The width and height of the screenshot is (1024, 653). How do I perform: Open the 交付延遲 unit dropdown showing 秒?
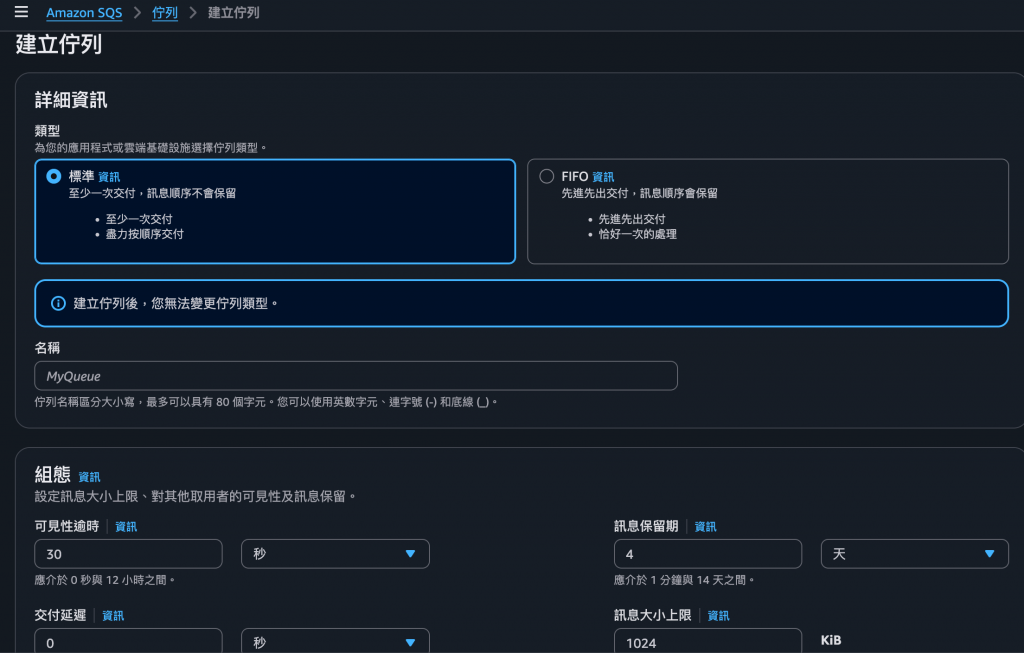point(335,641)
